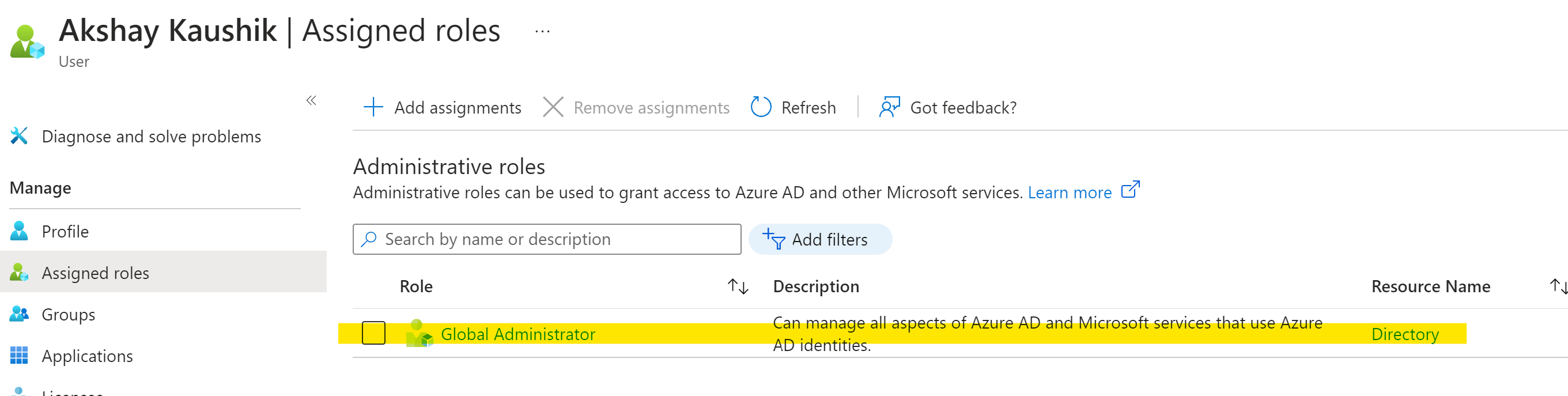Click the wrench icon for Diagnose and solve problems
This screenshot has height=396, width=1568.
[x=19, y=136]
